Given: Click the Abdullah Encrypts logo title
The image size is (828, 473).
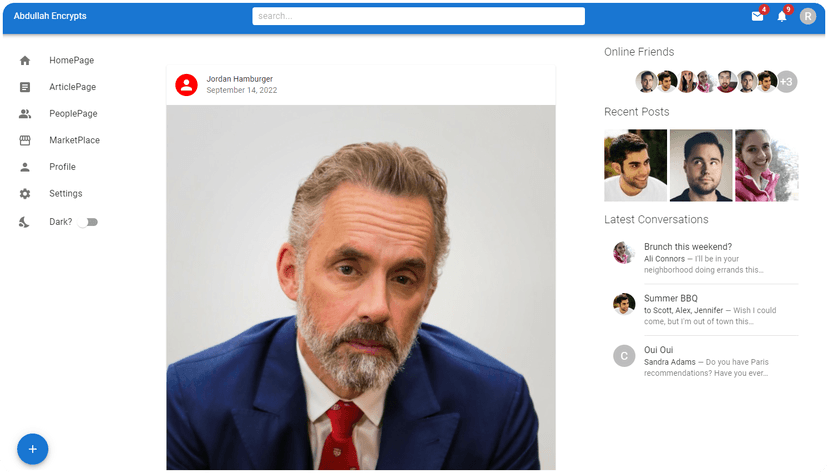Looking at the screenshot, I should (50, 16).
